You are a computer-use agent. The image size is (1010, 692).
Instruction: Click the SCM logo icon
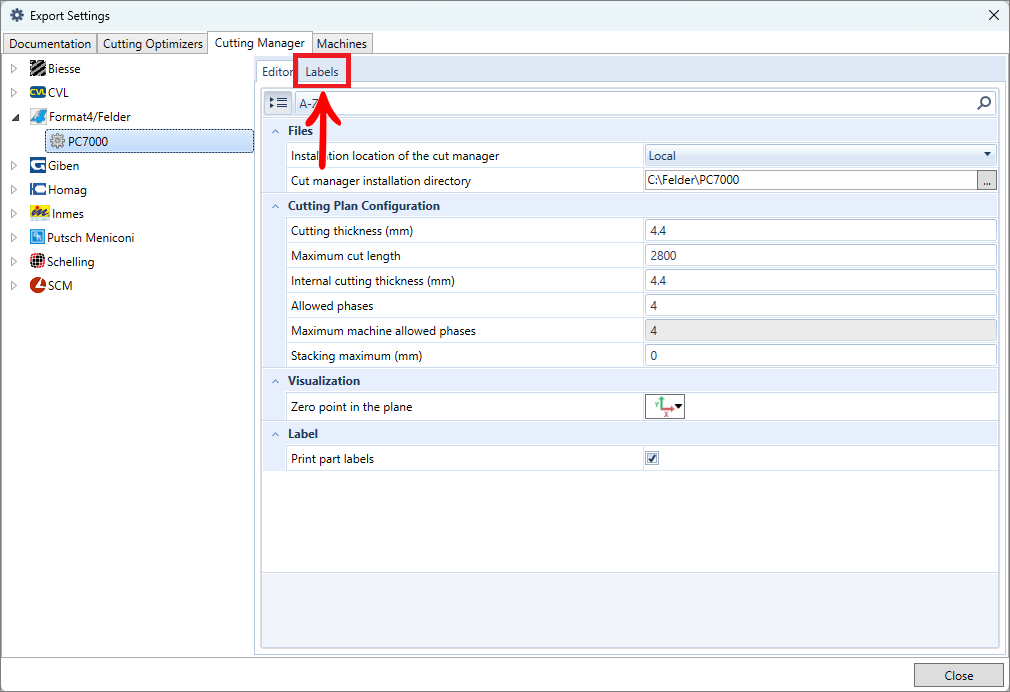tap(38, 285)
